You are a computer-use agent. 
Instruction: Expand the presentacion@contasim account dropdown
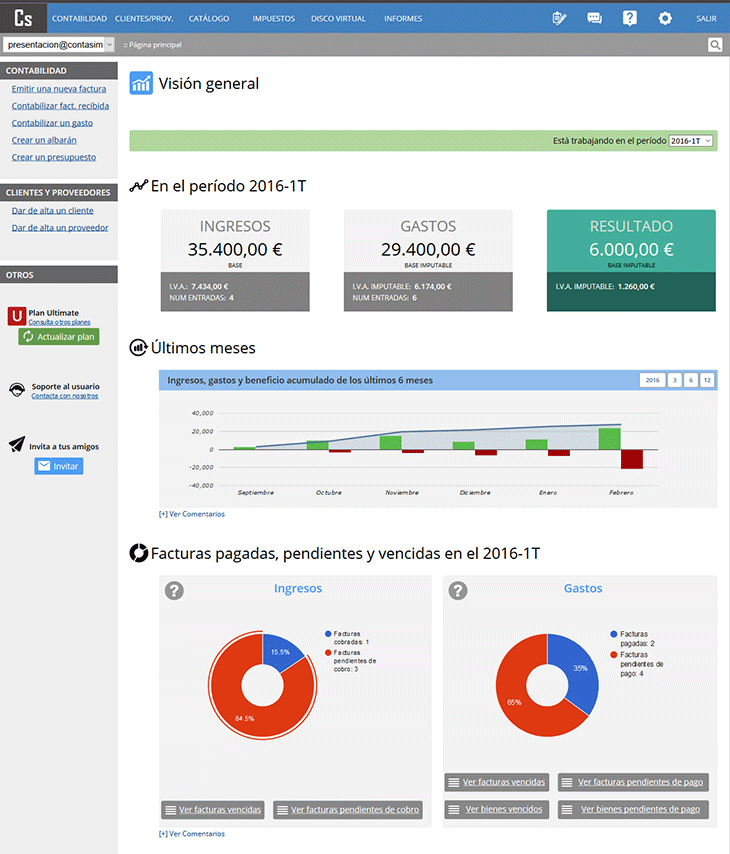[59, 45]
